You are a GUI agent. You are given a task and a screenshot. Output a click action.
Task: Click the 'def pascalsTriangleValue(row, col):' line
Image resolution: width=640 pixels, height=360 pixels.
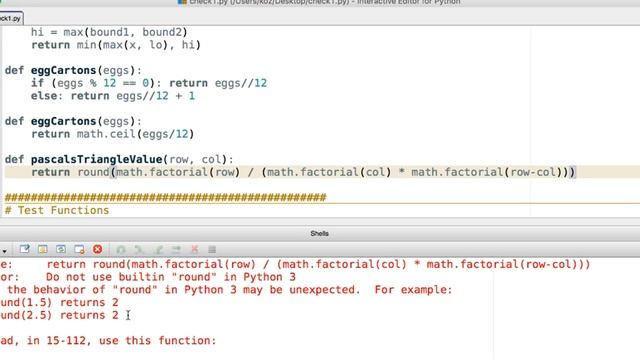[119, 160]
